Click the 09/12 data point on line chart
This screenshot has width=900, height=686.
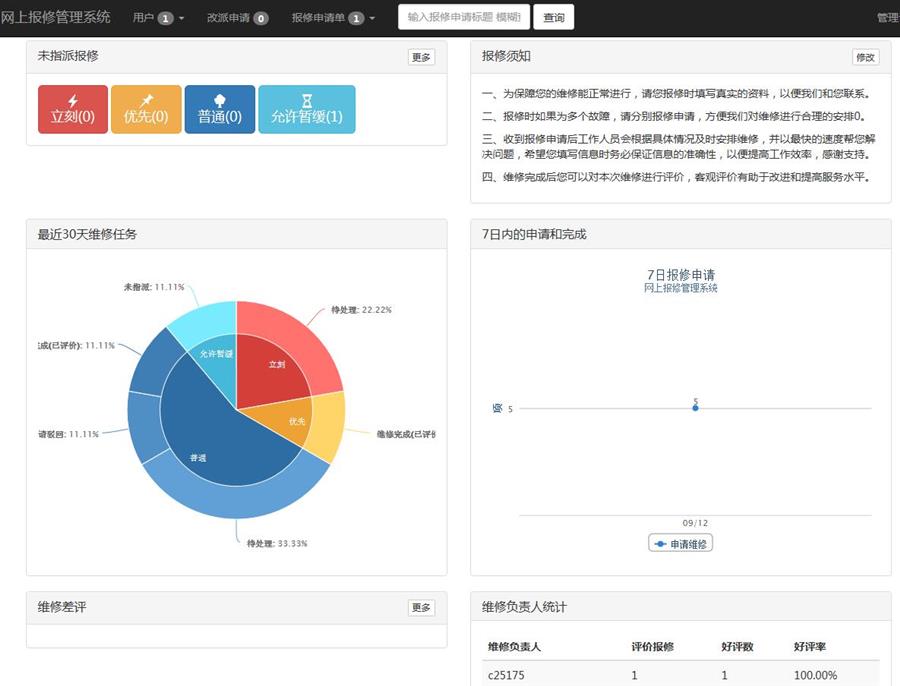695,408
